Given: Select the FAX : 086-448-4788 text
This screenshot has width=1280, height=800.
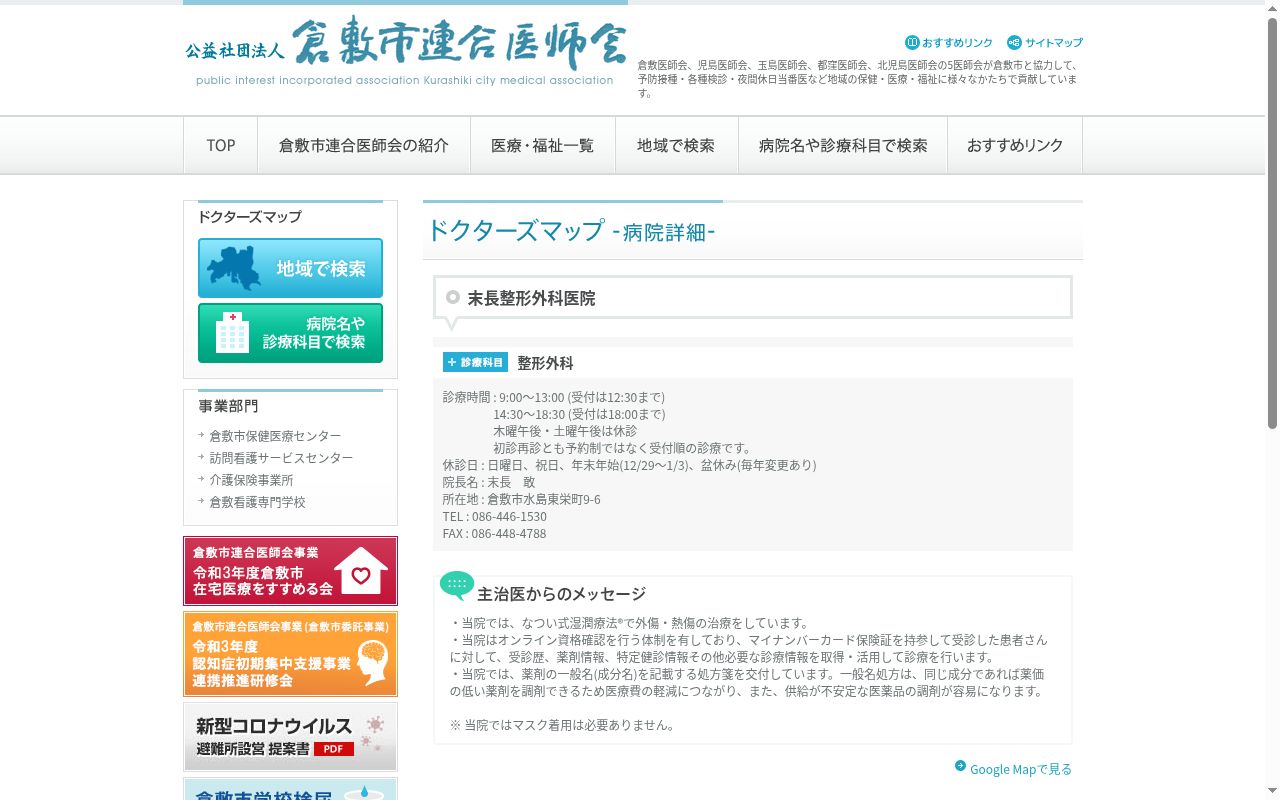Looking at the screenshot, I should point(495,533).
